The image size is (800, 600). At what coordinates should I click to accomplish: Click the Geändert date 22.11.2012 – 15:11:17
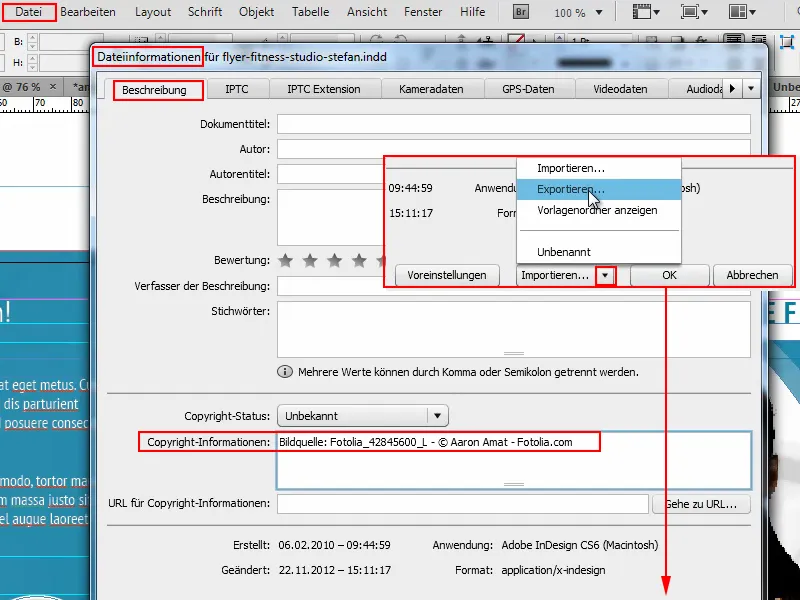pyautogui.click(x=334, y=570)
